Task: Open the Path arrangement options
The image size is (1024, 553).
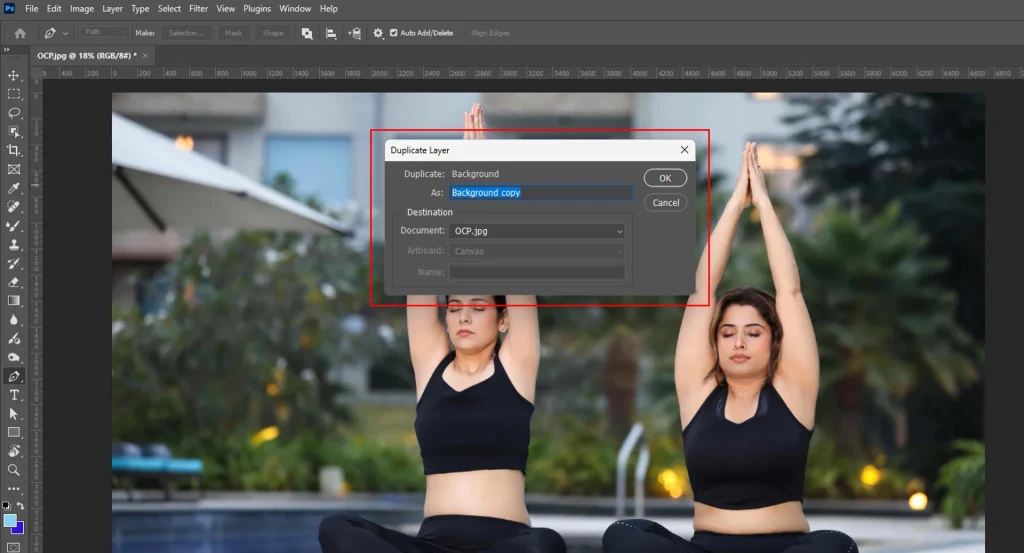Action: coord(355,33)
